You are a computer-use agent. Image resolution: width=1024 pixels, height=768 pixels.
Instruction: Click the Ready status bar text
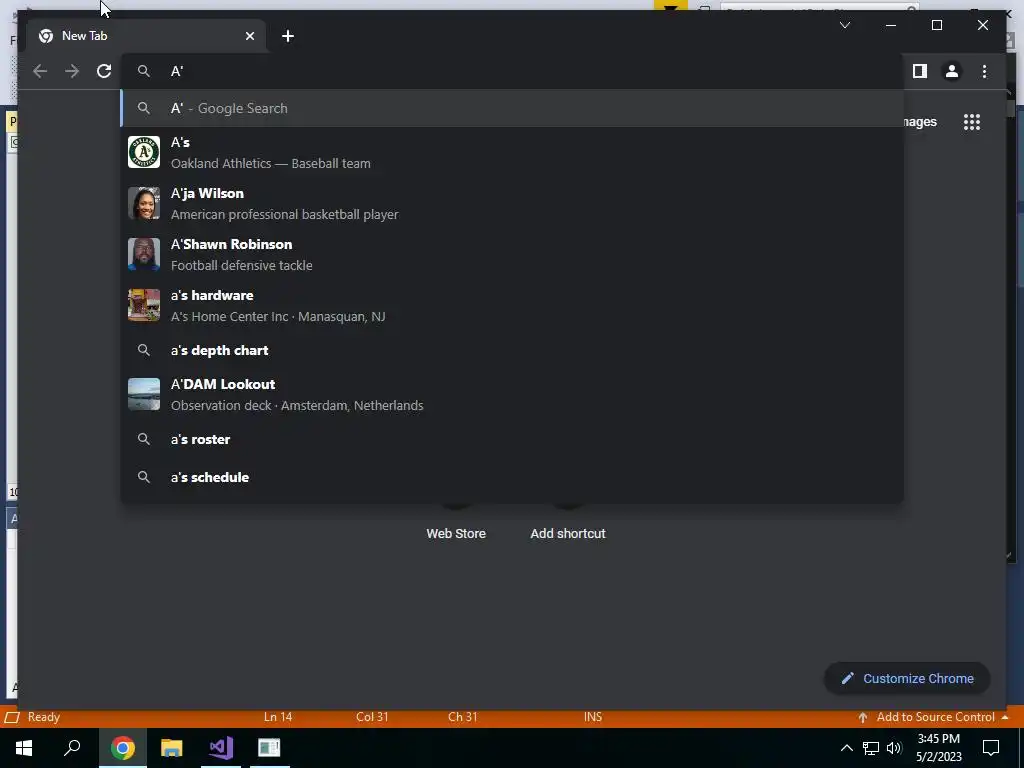point(44,717)
